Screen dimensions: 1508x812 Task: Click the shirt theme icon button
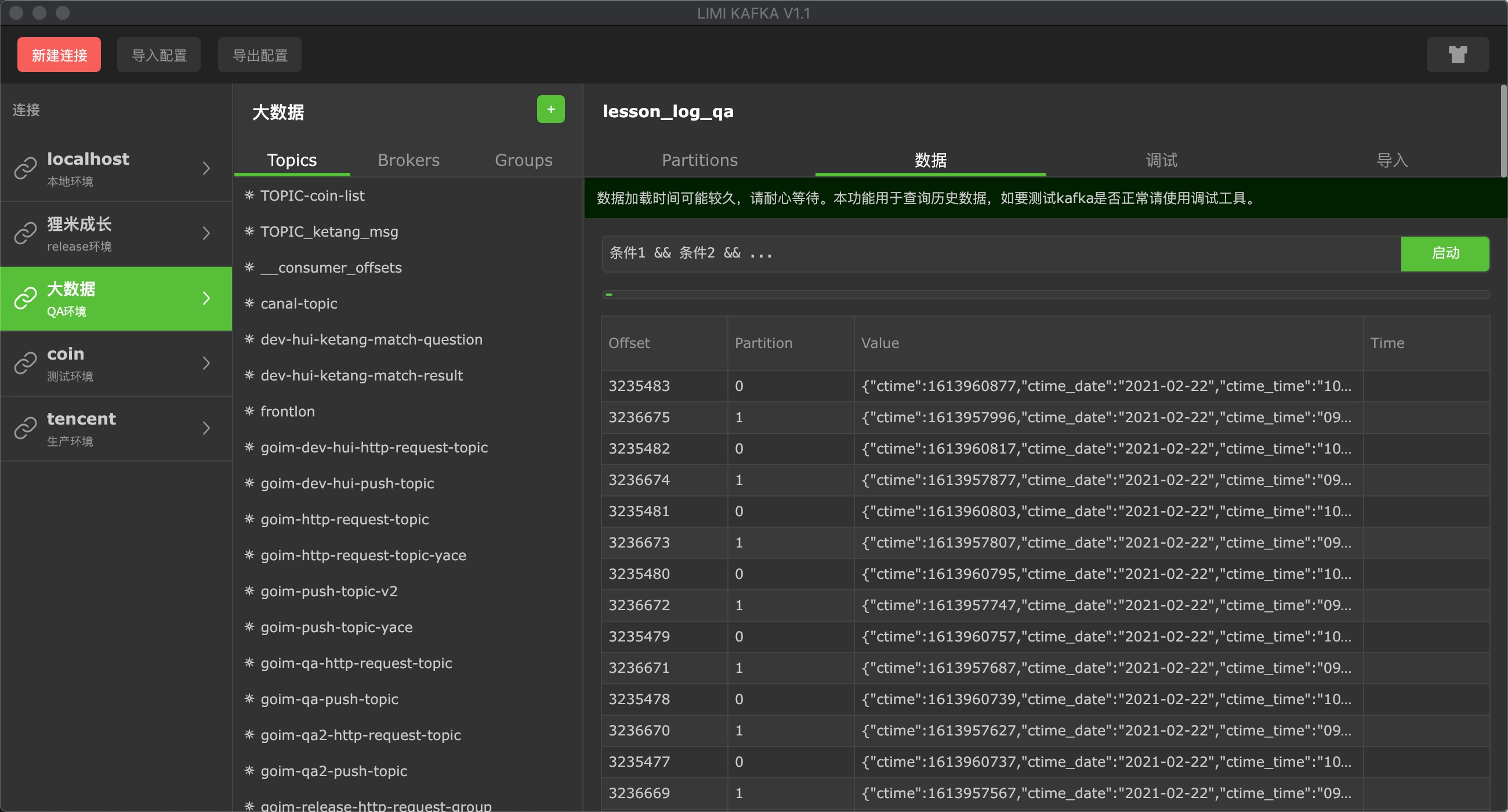coord(1457,55)
